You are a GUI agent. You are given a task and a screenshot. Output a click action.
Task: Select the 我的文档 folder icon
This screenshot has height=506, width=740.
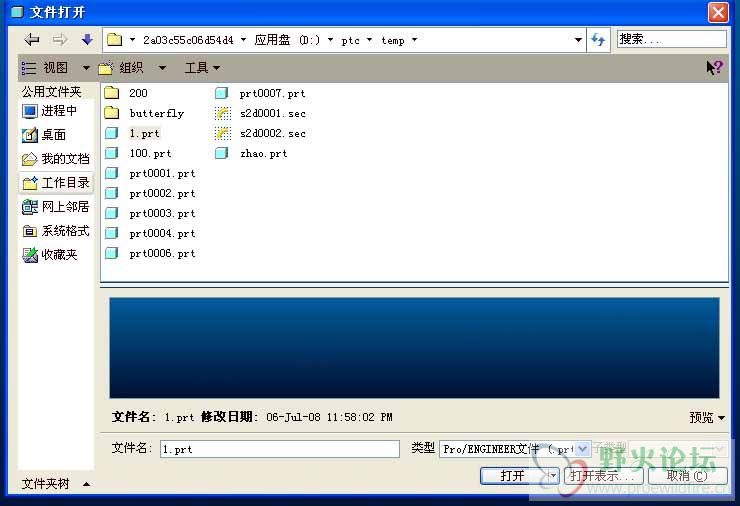(30, 159)
